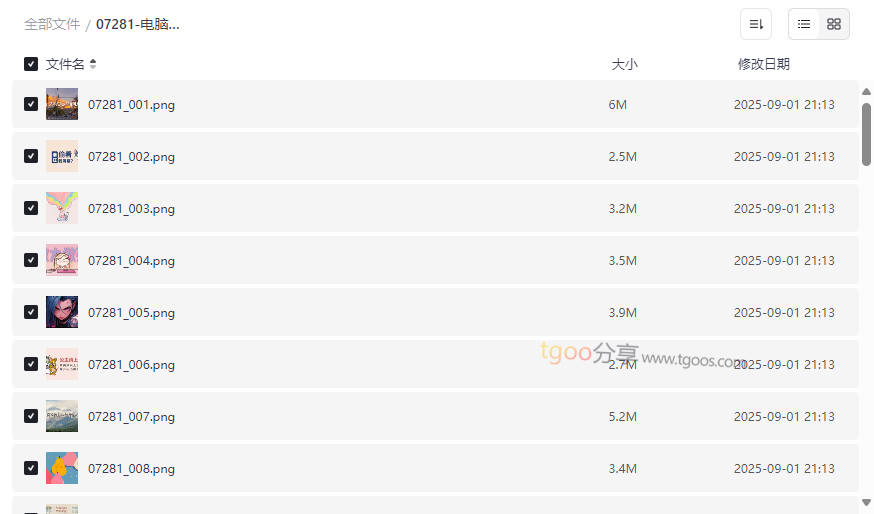Open thumbnail of 07281_001.png
874x514 pixels.
pos(62,104)
